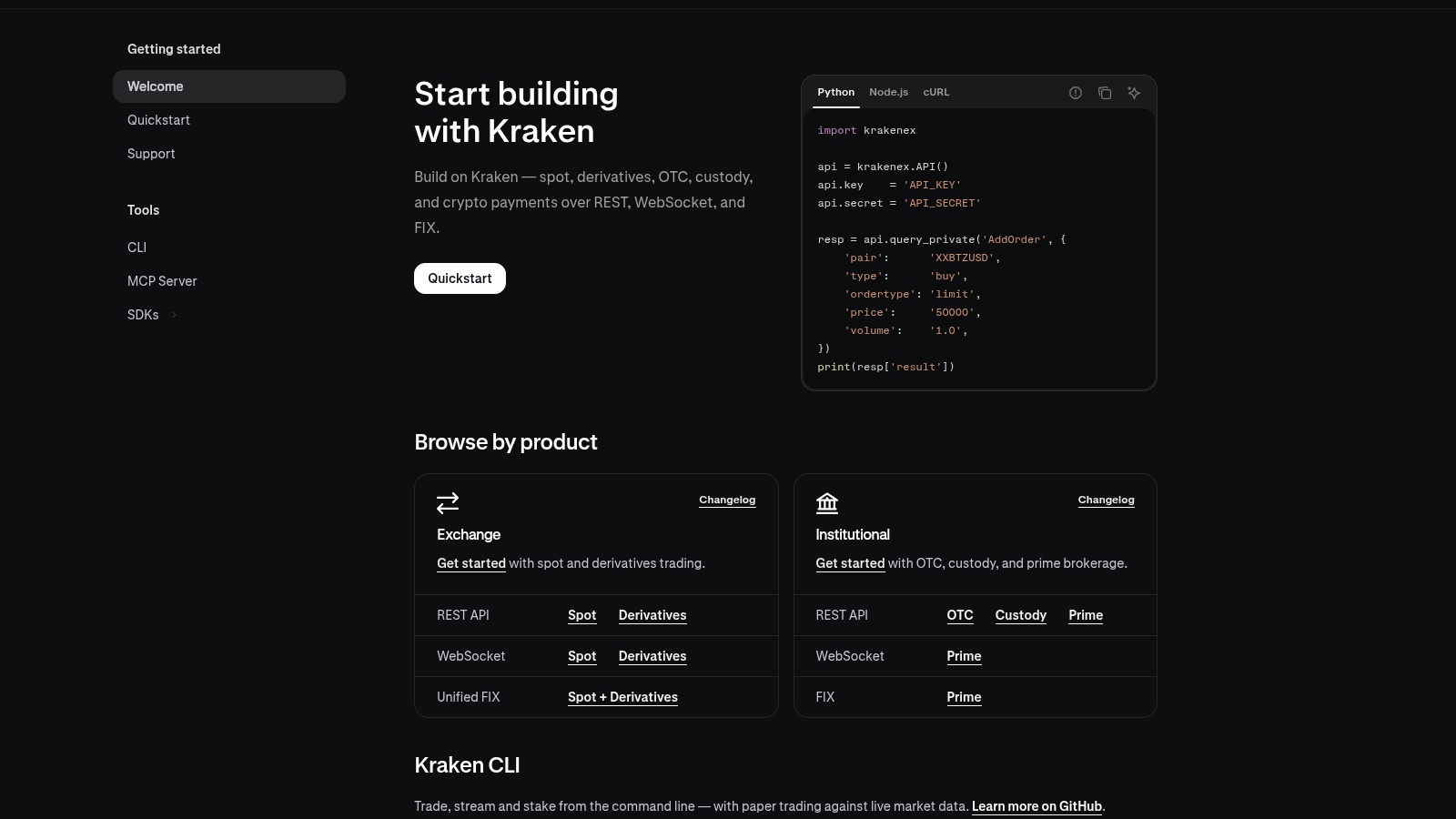Click the Institutional bank building icon
Image resolution: width=1456 pixels, height=819 pixels.
pos(827,502)
